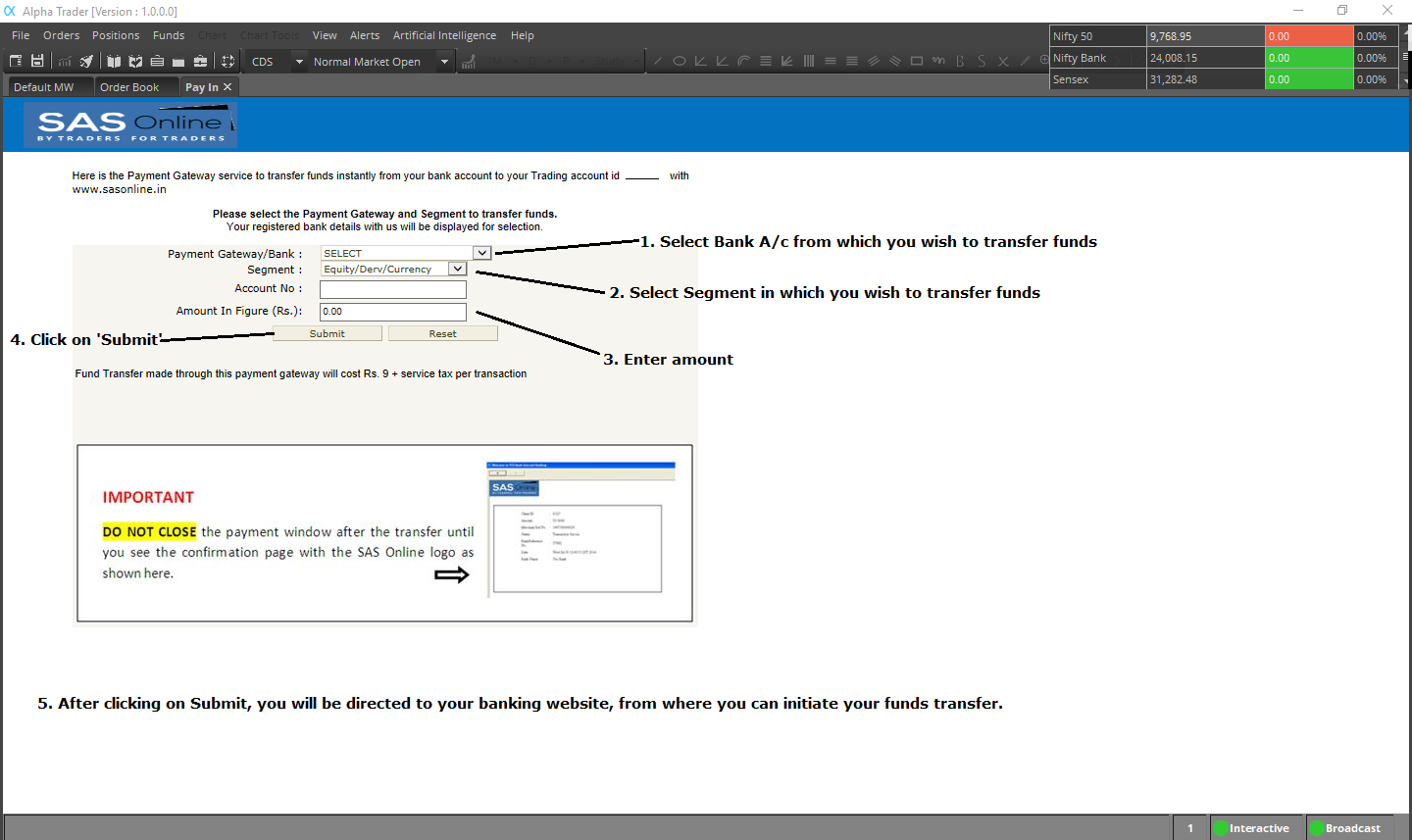Click the confirmation page sample thumbnail
This screenshot has height=840, width=1412.
(x=580, y=529)
